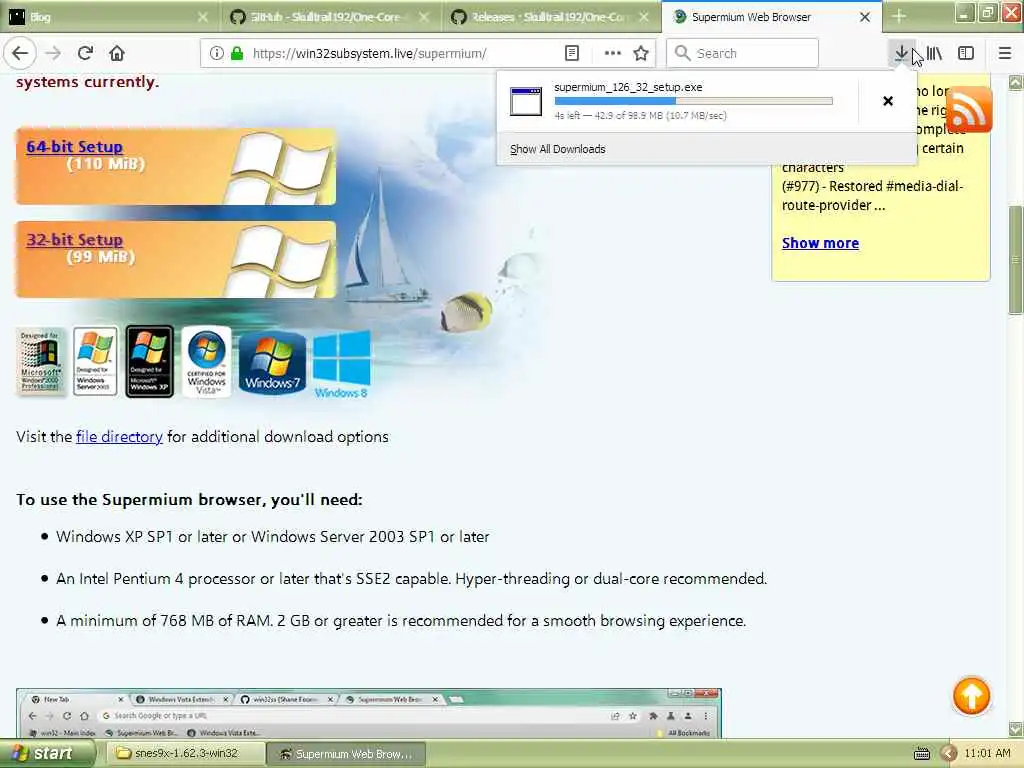The image size is (1024, 768).
Task: Click the scrollbar down arrow
Action: coord(1016,728)
